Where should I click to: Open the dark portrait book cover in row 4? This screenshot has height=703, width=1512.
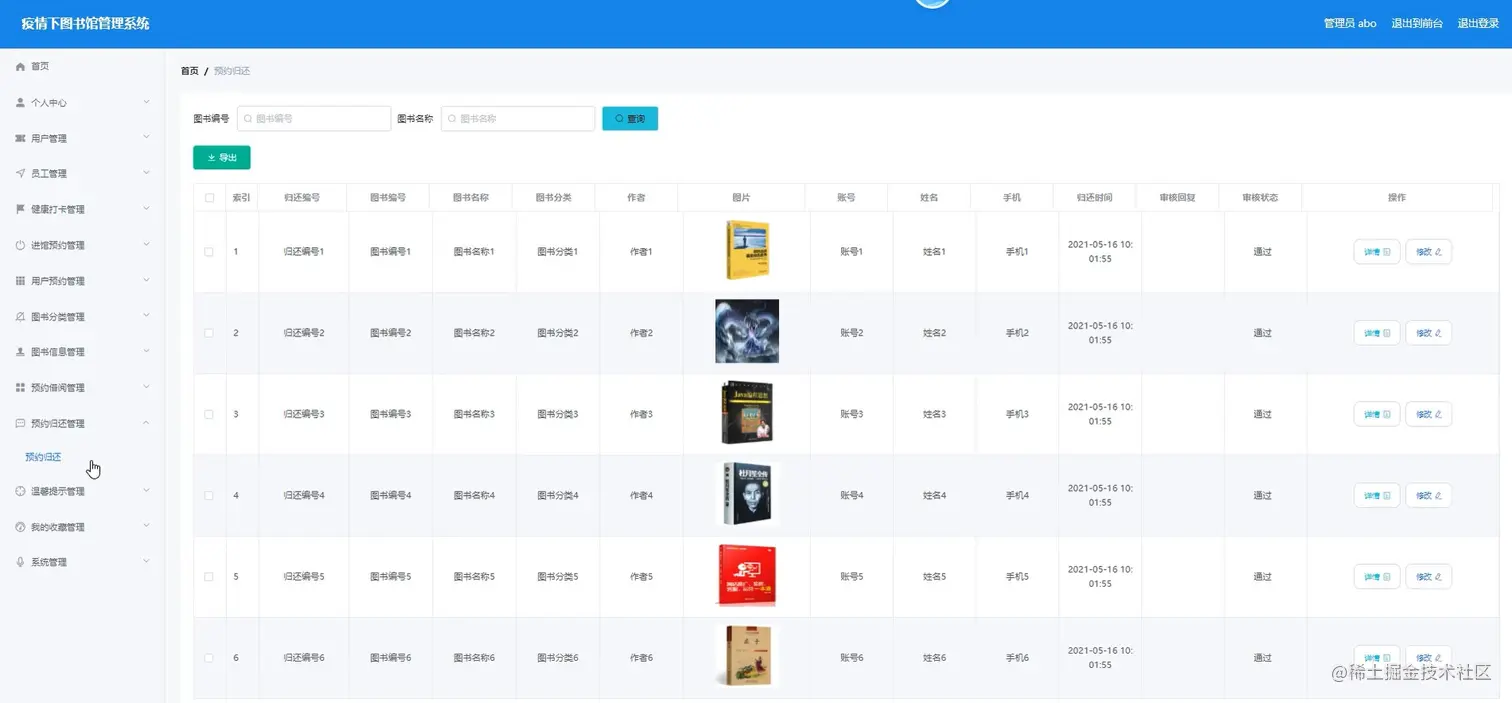pos(747,494)
